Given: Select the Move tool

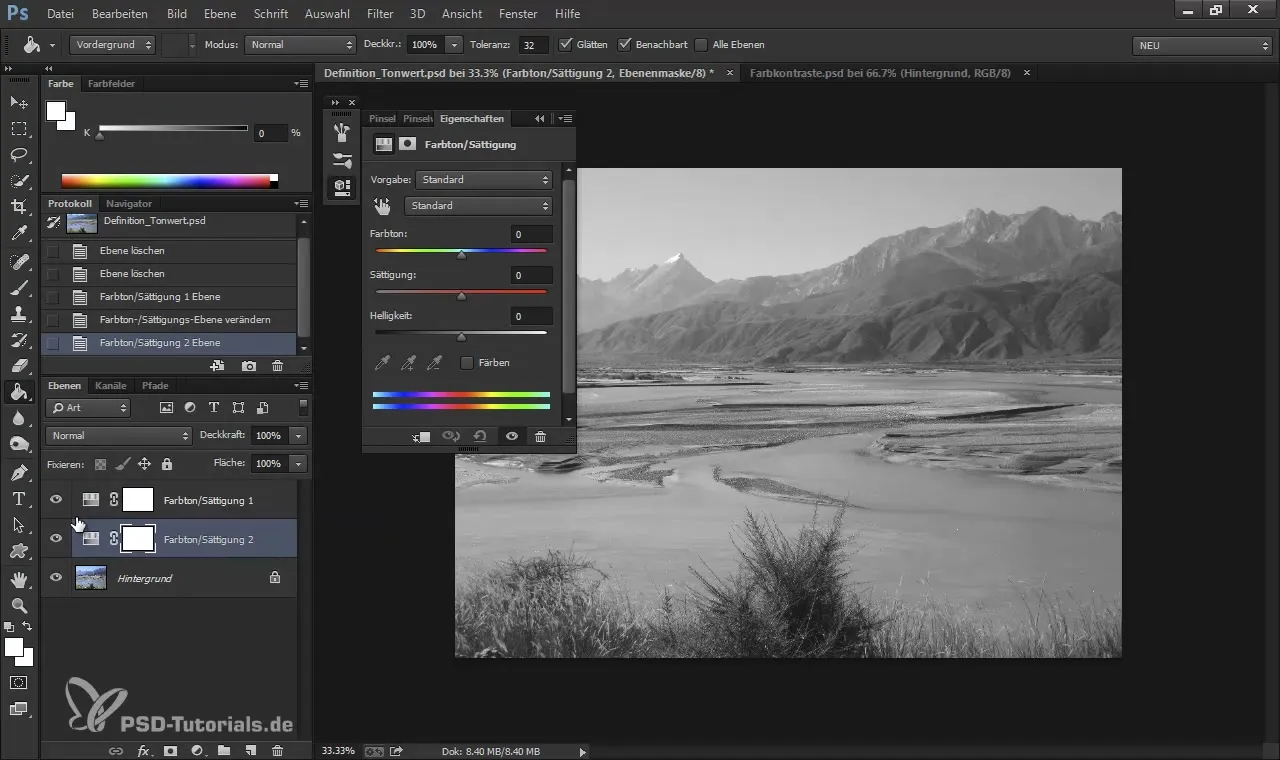Looking at the screenshot, I should pos(19,103).
